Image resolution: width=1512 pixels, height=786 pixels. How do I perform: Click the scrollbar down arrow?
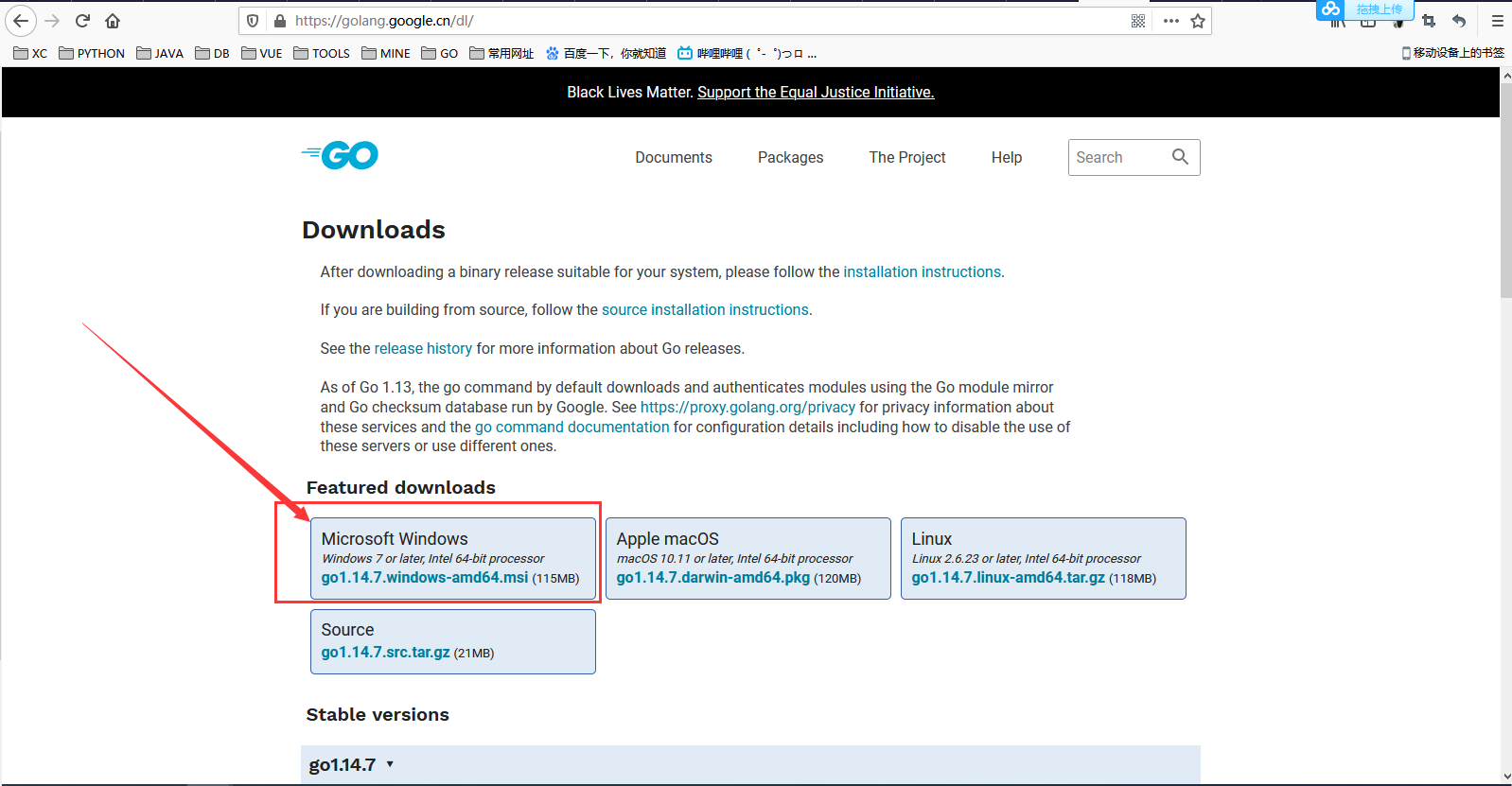pyautogui.click(x=1506, y=777)
